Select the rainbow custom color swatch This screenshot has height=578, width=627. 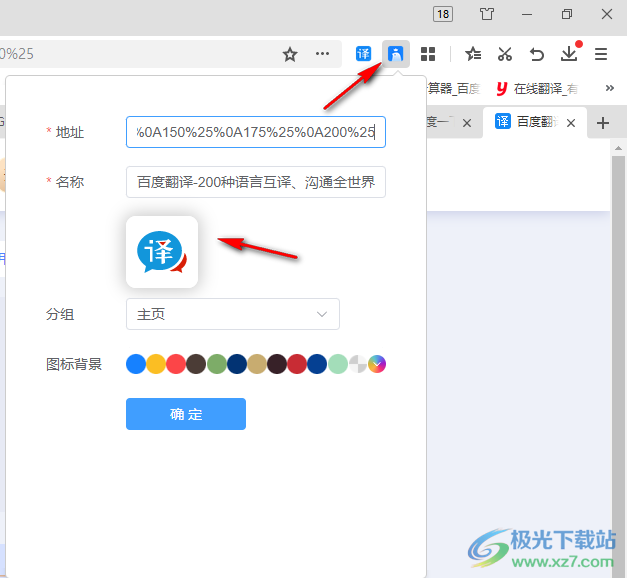click(x=377, y=364)
